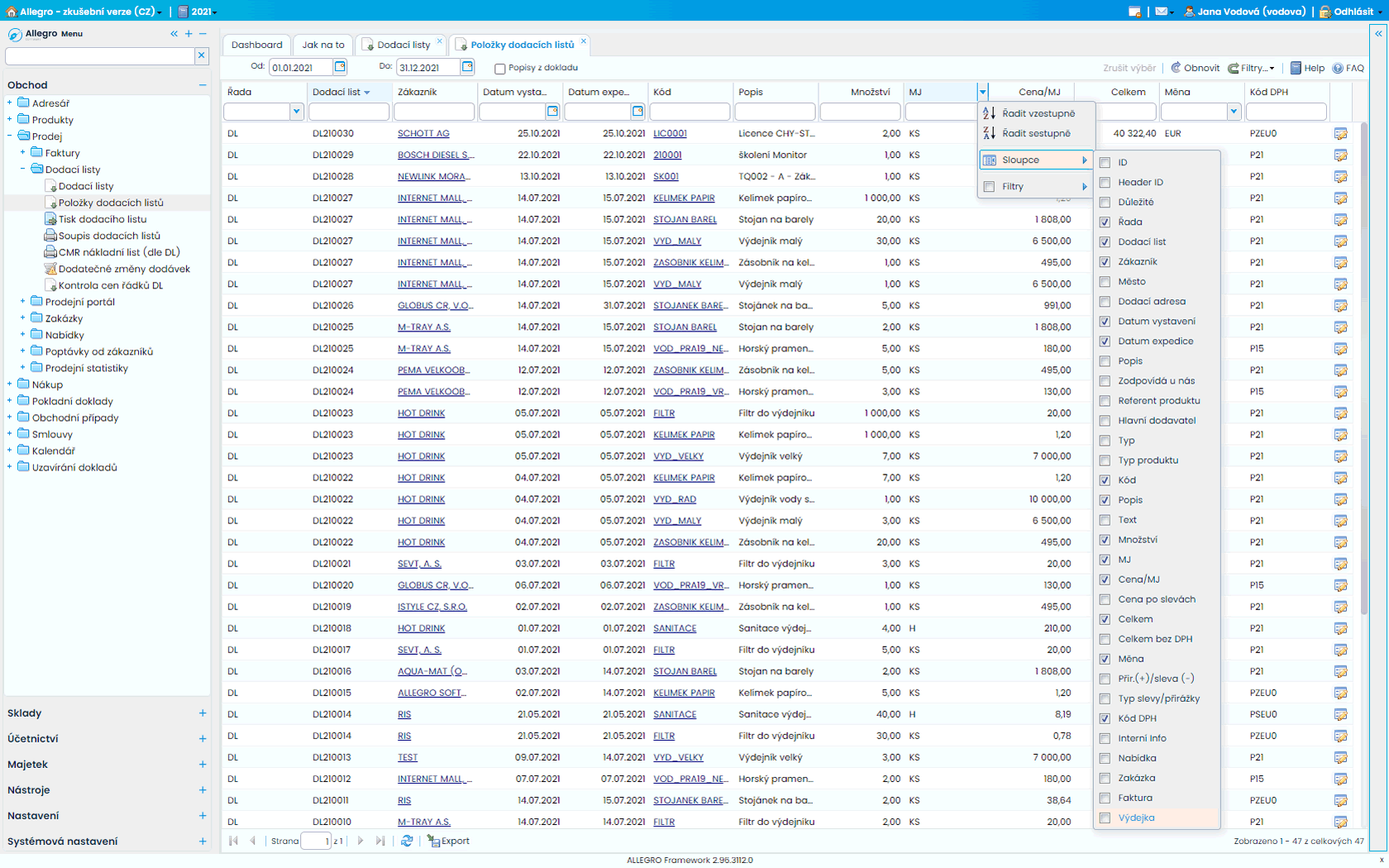
Task: Enable the Faktura column checkbox
Action: 1105,798
